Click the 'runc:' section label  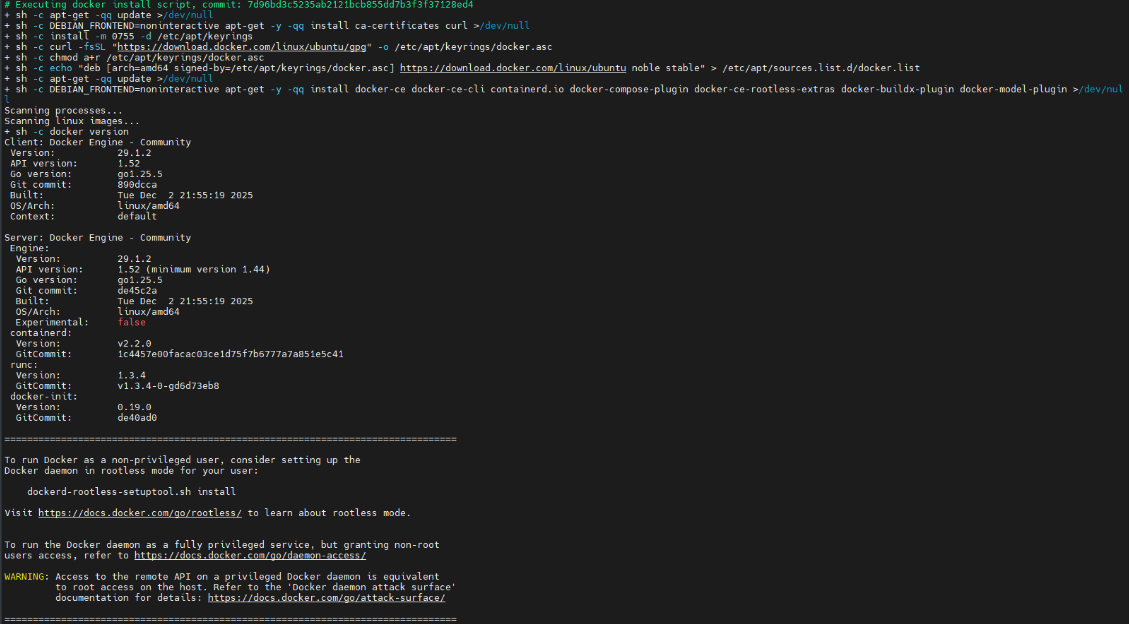pyautogui.click(x=24, y=365)
